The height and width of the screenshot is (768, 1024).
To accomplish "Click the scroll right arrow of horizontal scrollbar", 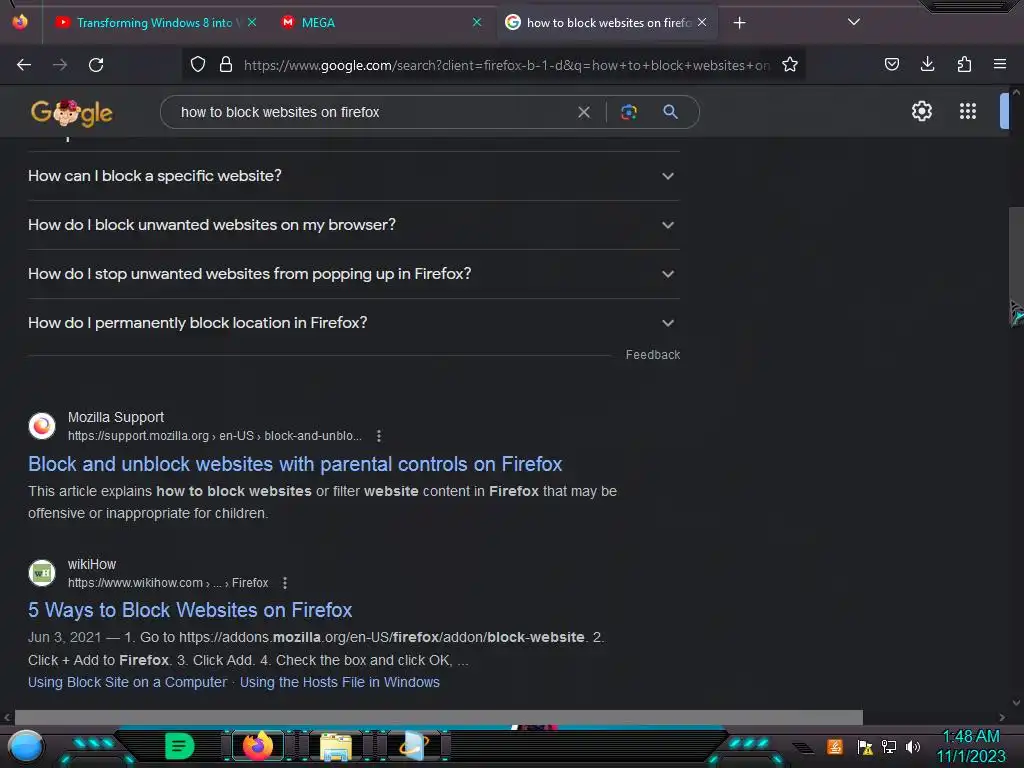I will [1002, 717].
